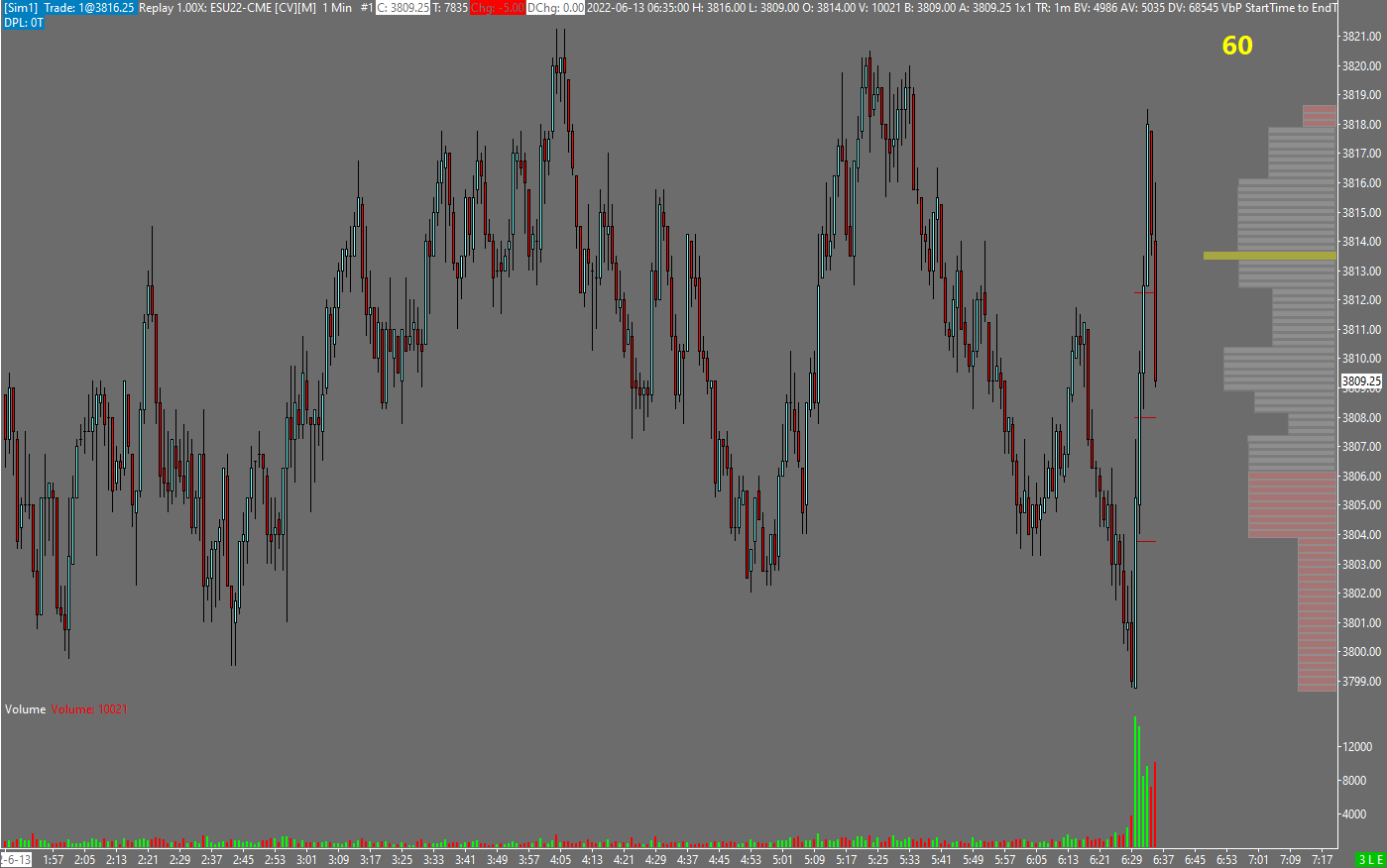This screenshot has height=868, width=1387.
Task: Click the '-6-13' date label on the time axis
Action: click(17, 860)
